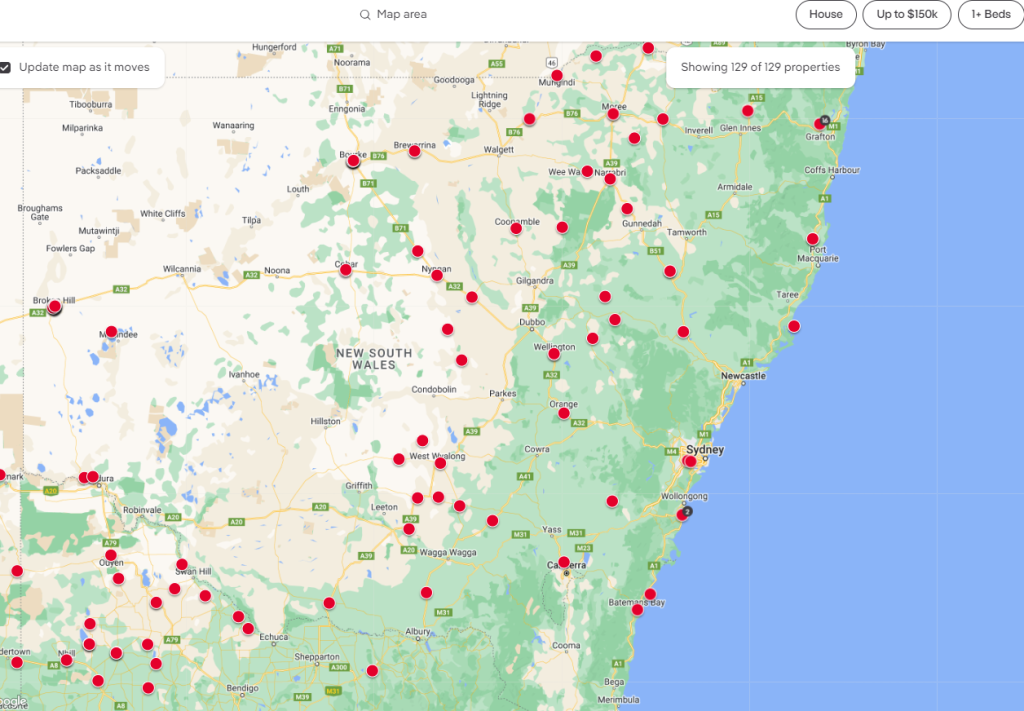Open the marker near Menindee
Viewport: 1024px width, 711px height.
[x=111, y=331]
